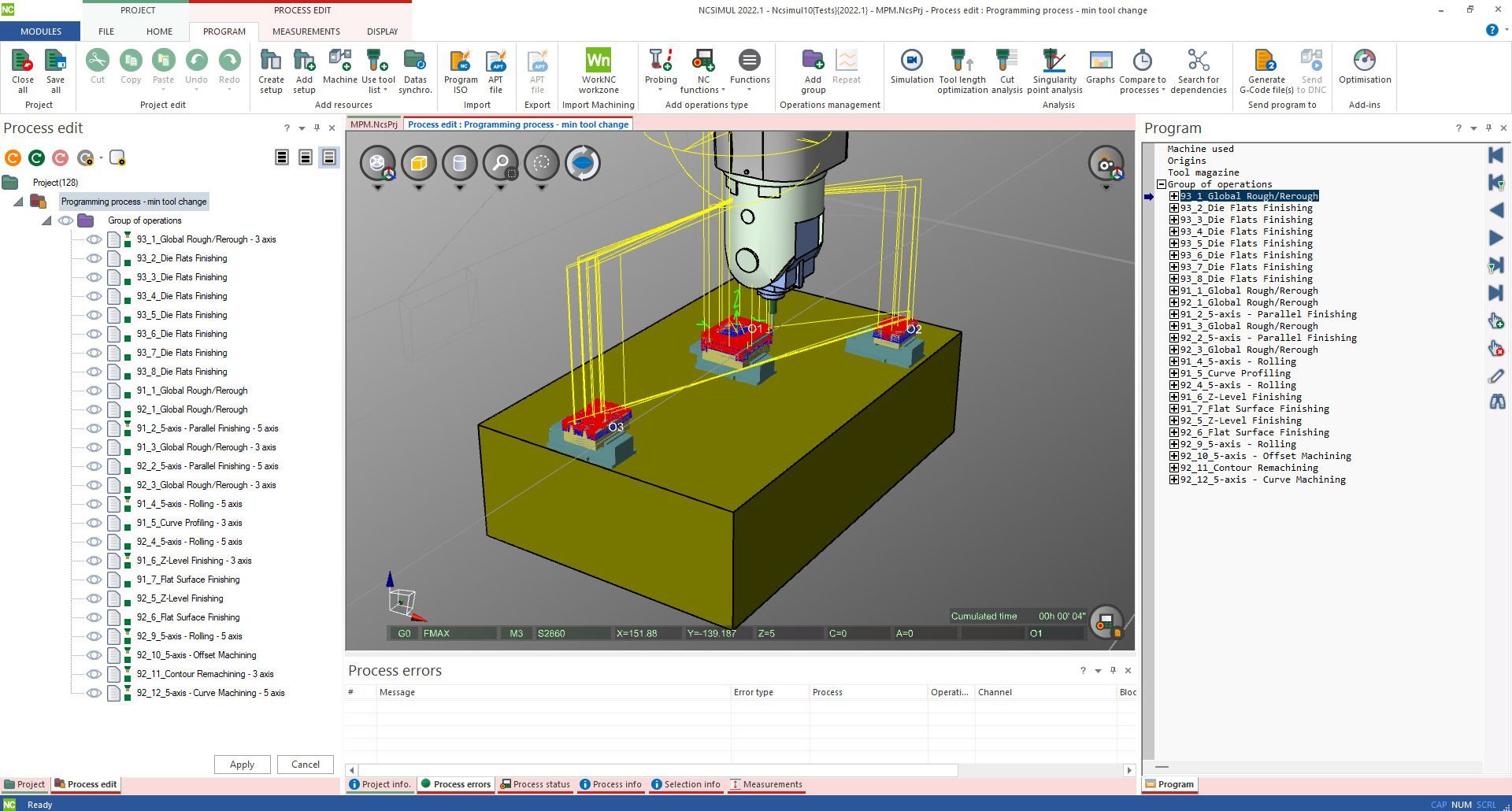Click the Cancel button
Screen dimensions: 1512x811
(x=306, y=765)
